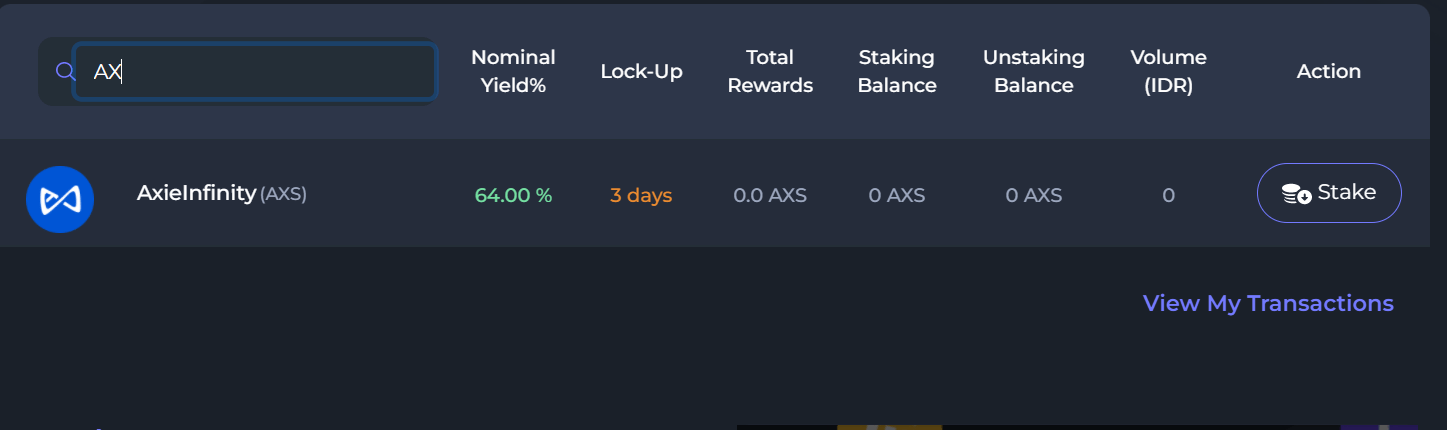Select the Volume (IDR) column header
Viewport: 1447px width, 430px height.
[x=1168, y=71]
